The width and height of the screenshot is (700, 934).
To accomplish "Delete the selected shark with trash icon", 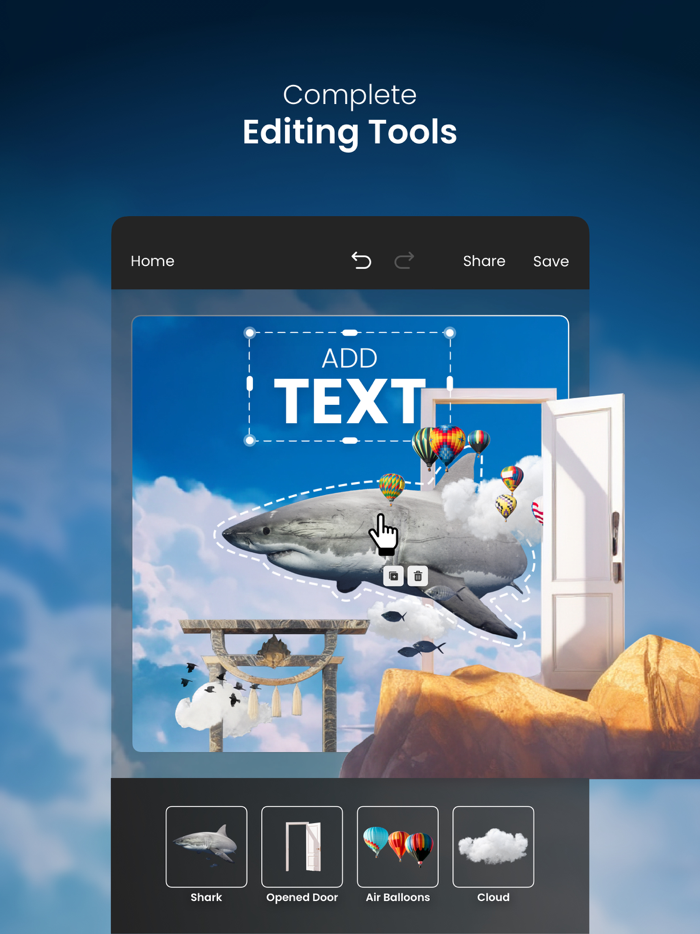I will (418, 576).
